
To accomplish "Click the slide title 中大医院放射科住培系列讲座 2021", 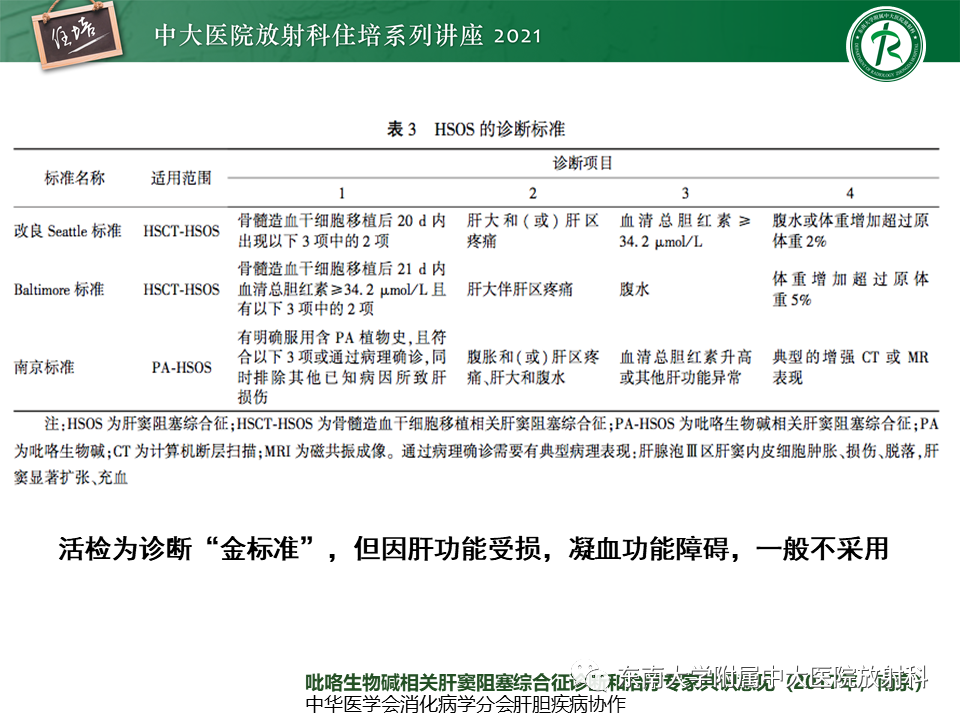I will click(348, 35).
